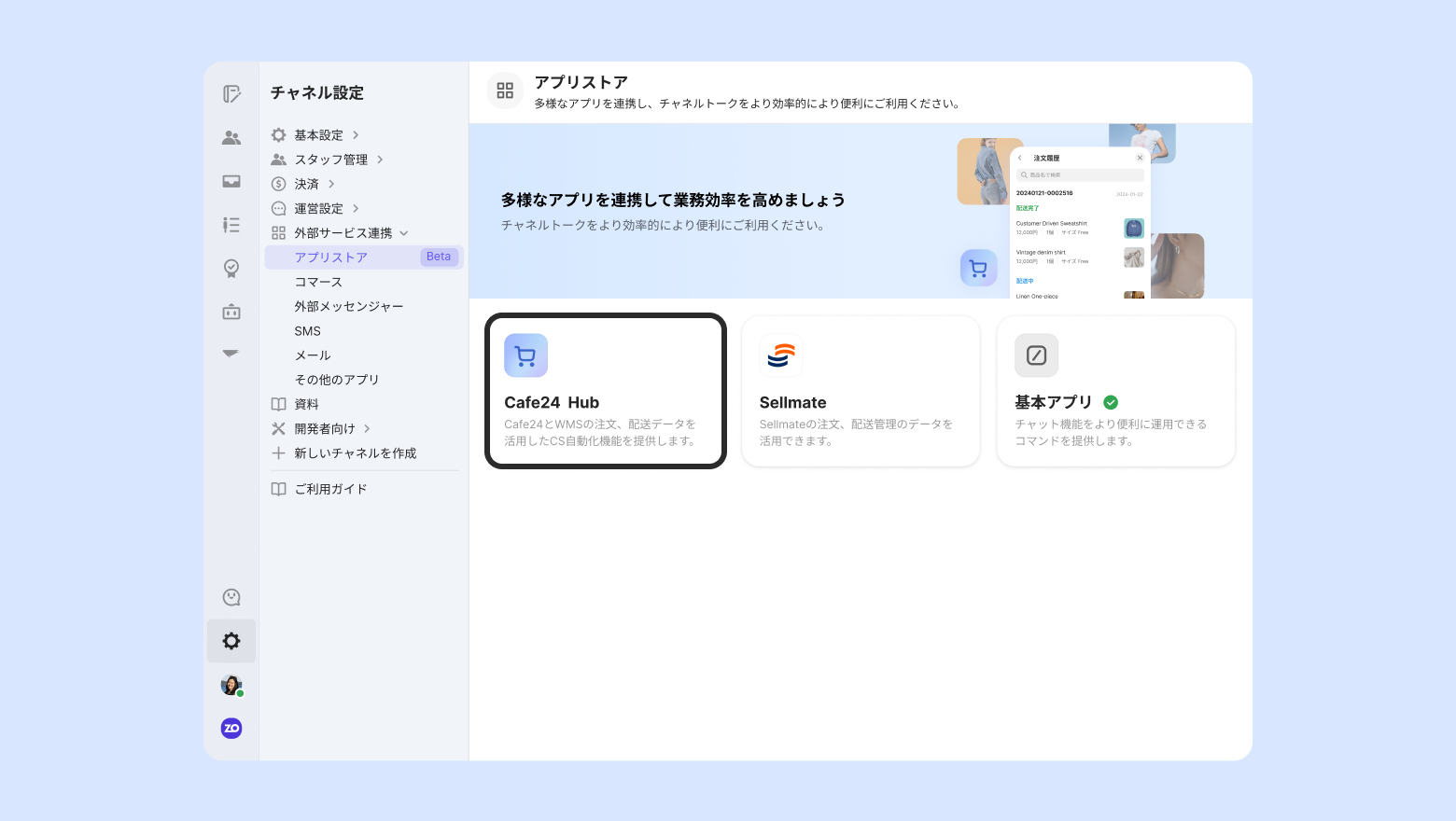Open the inbox tray icon in left rail
The image size is (1456, 821).
(x=231, y=182)
